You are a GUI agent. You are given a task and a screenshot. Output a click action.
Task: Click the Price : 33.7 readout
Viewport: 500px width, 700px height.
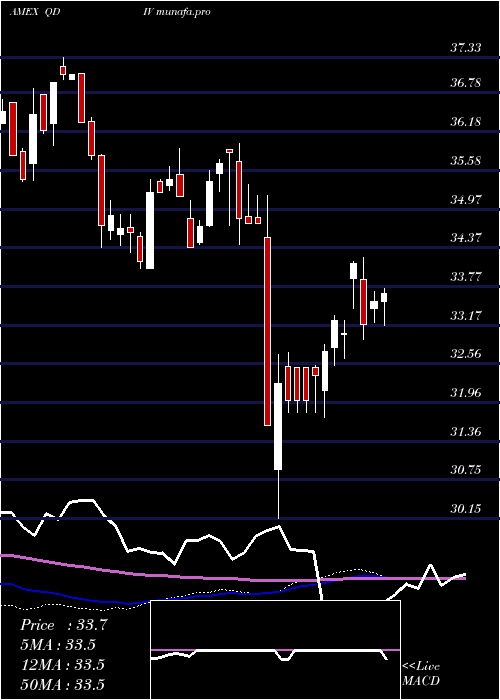(63, 625)
